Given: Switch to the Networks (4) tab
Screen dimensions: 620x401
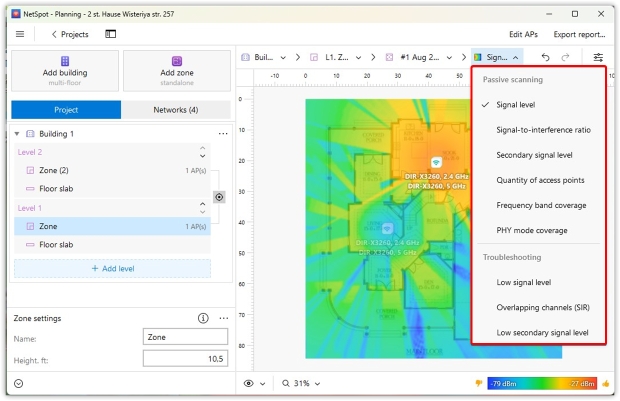Looking at the screenshot, I should coord(176,110).
